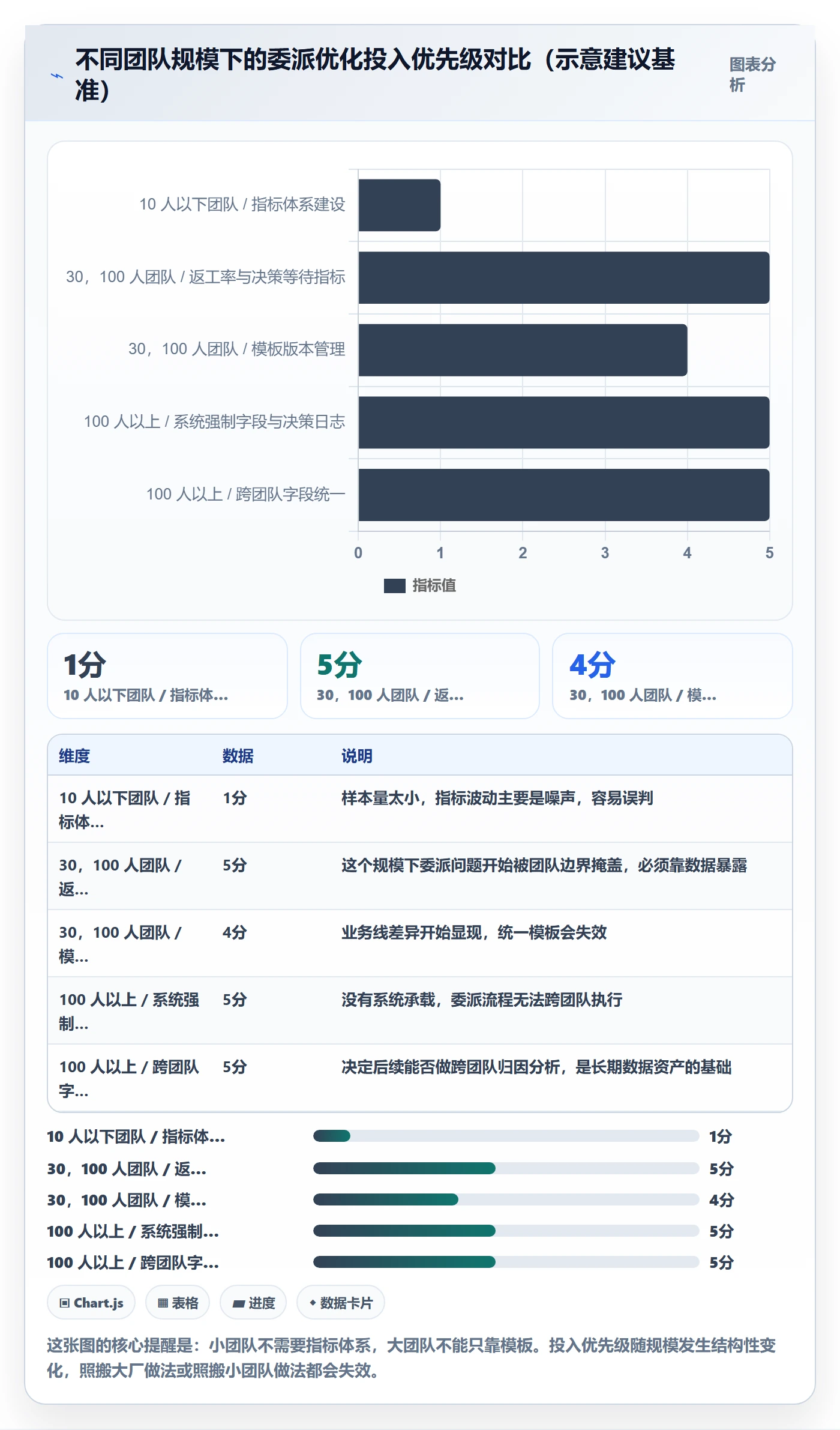
Task: Select the table text 决定后续能否做跨团队归因分析
Action: click(x=451, y=1067)
